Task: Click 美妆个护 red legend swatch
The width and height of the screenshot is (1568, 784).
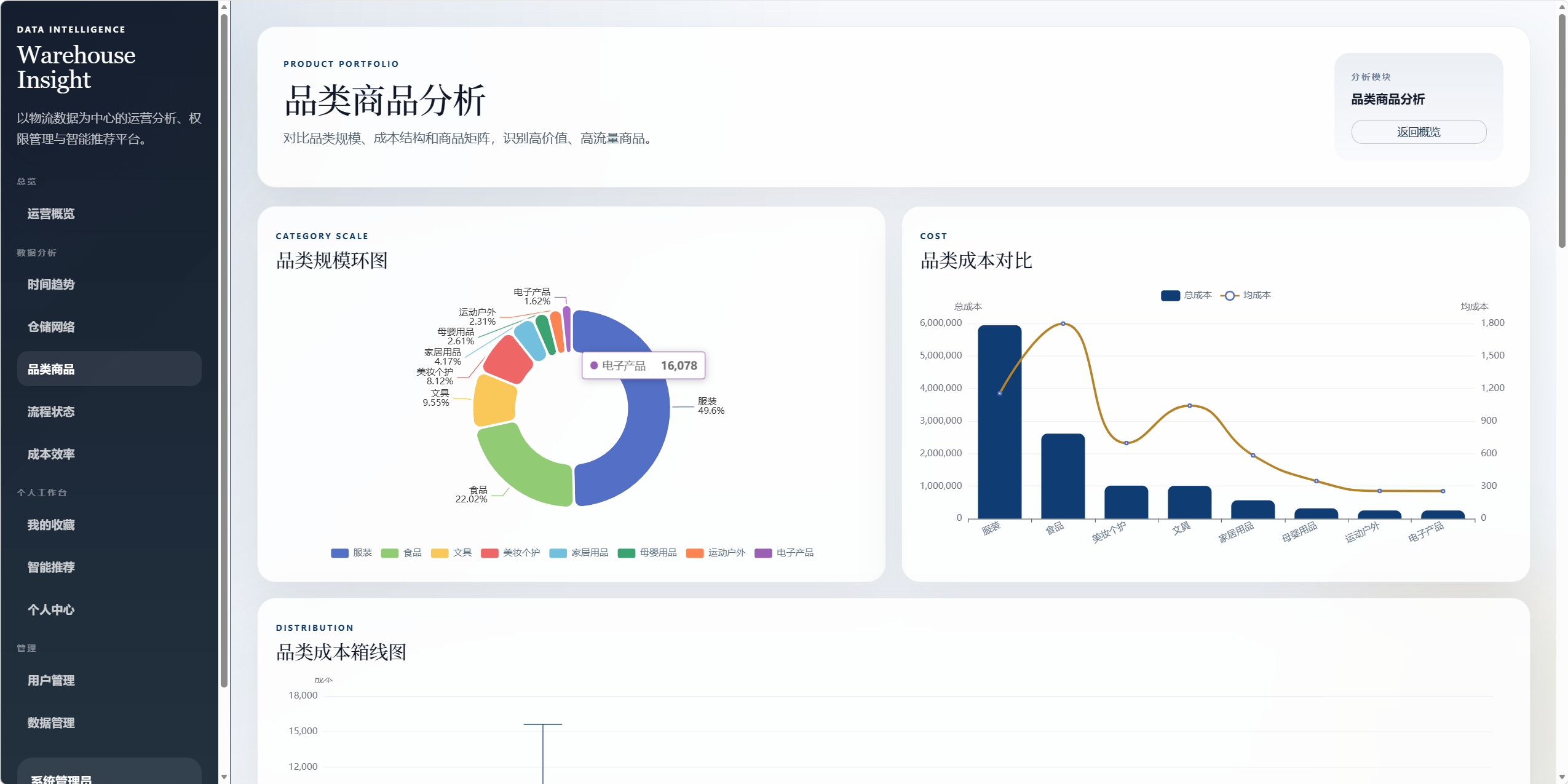Action: (489, 553)
